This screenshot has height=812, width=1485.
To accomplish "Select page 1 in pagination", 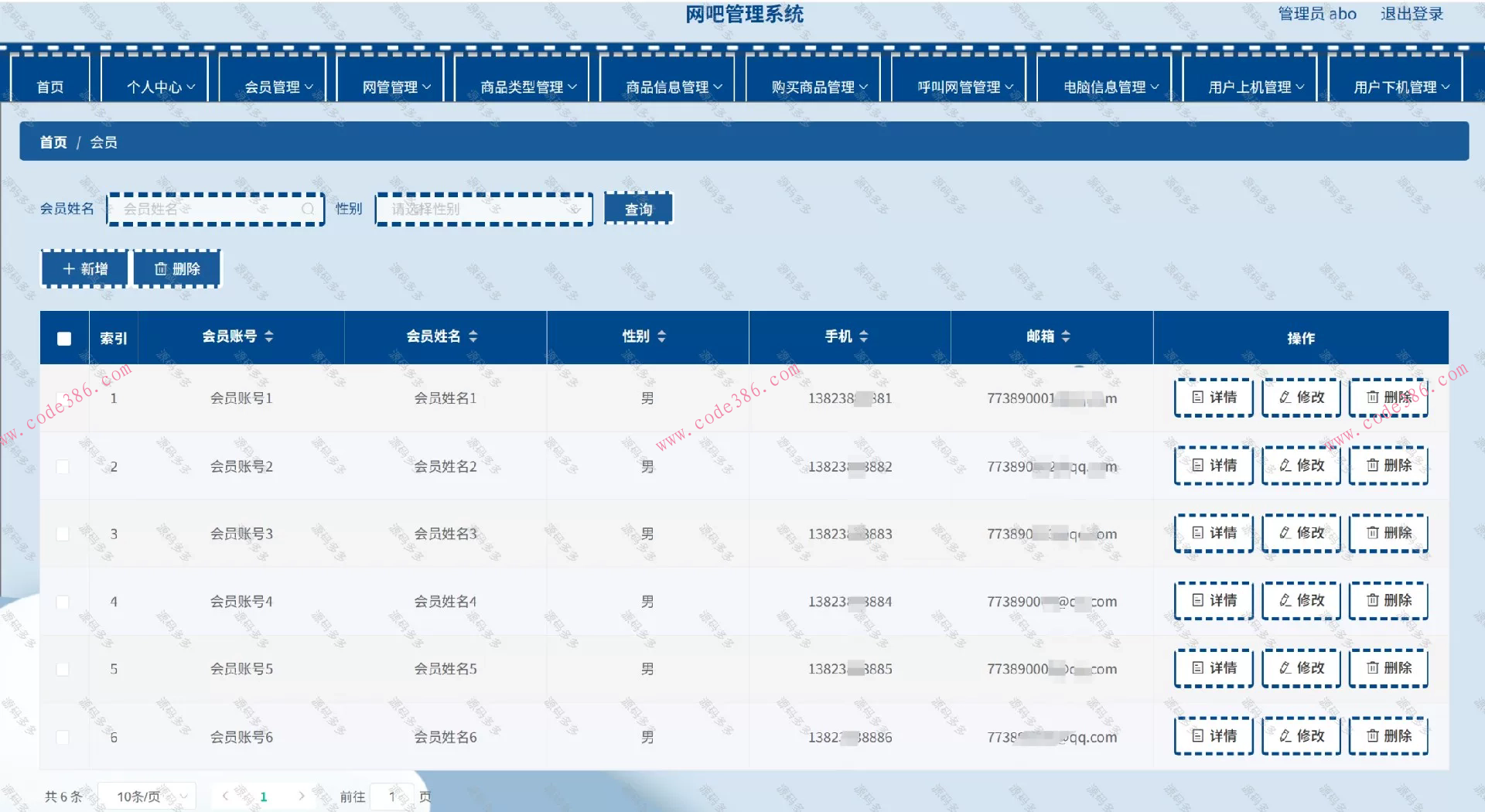I will [x=264, y=797].
